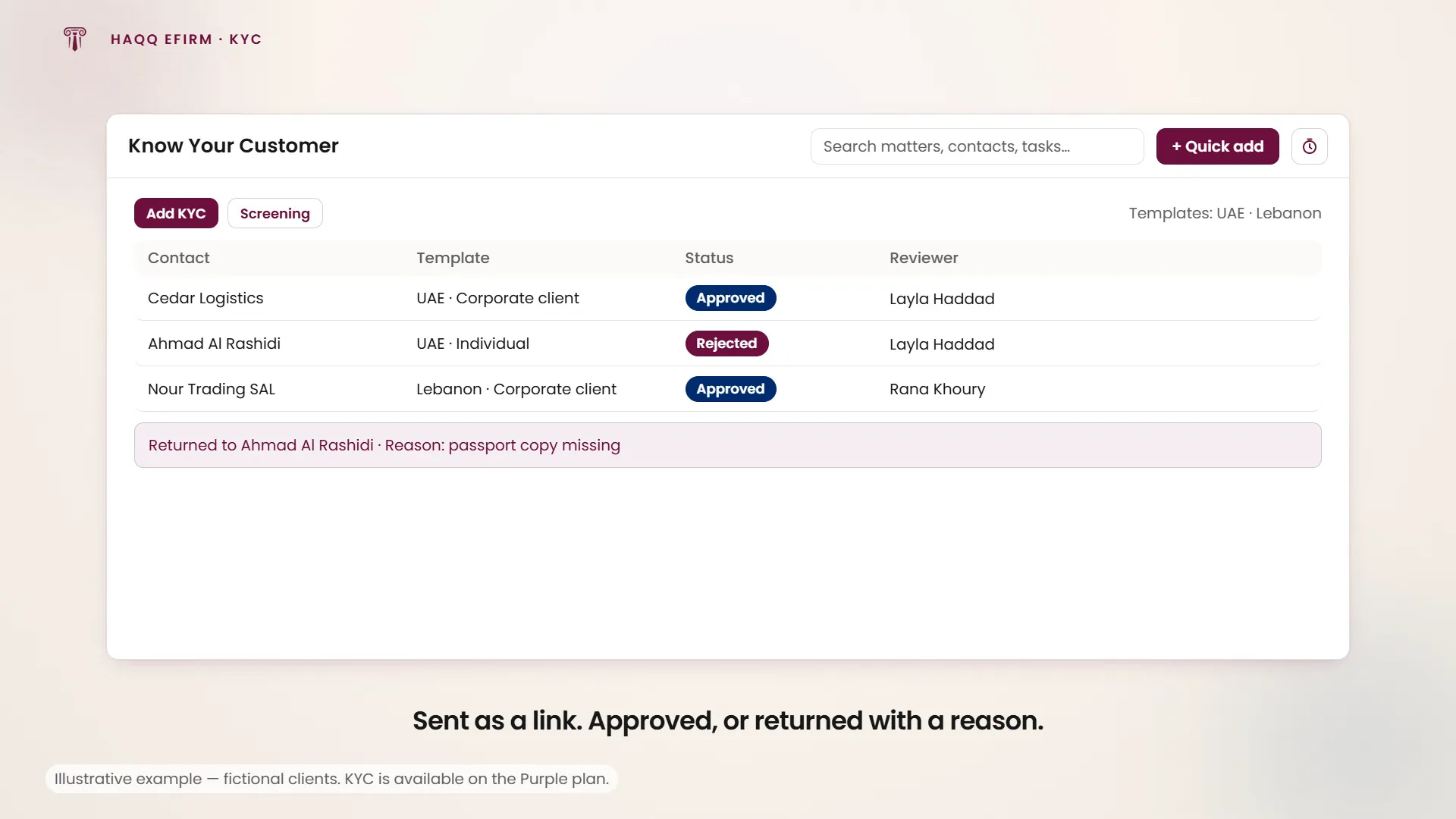Click the Contact column header
Image resolution: width=1456 pixels, height=819 pixels.
click(x=178, y=258)
